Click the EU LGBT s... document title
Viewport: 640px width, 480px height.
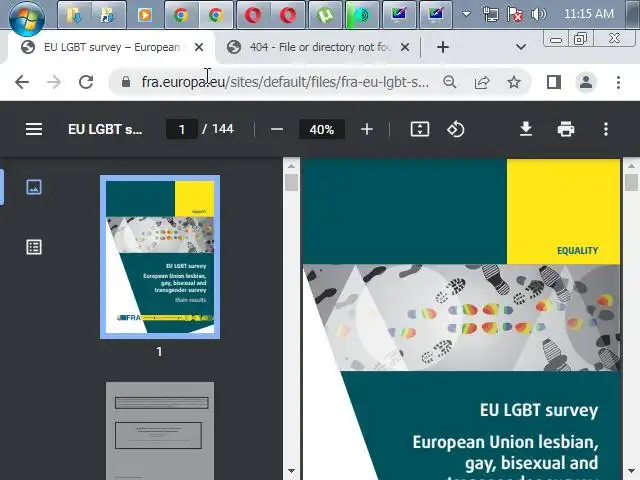point(105,129)
